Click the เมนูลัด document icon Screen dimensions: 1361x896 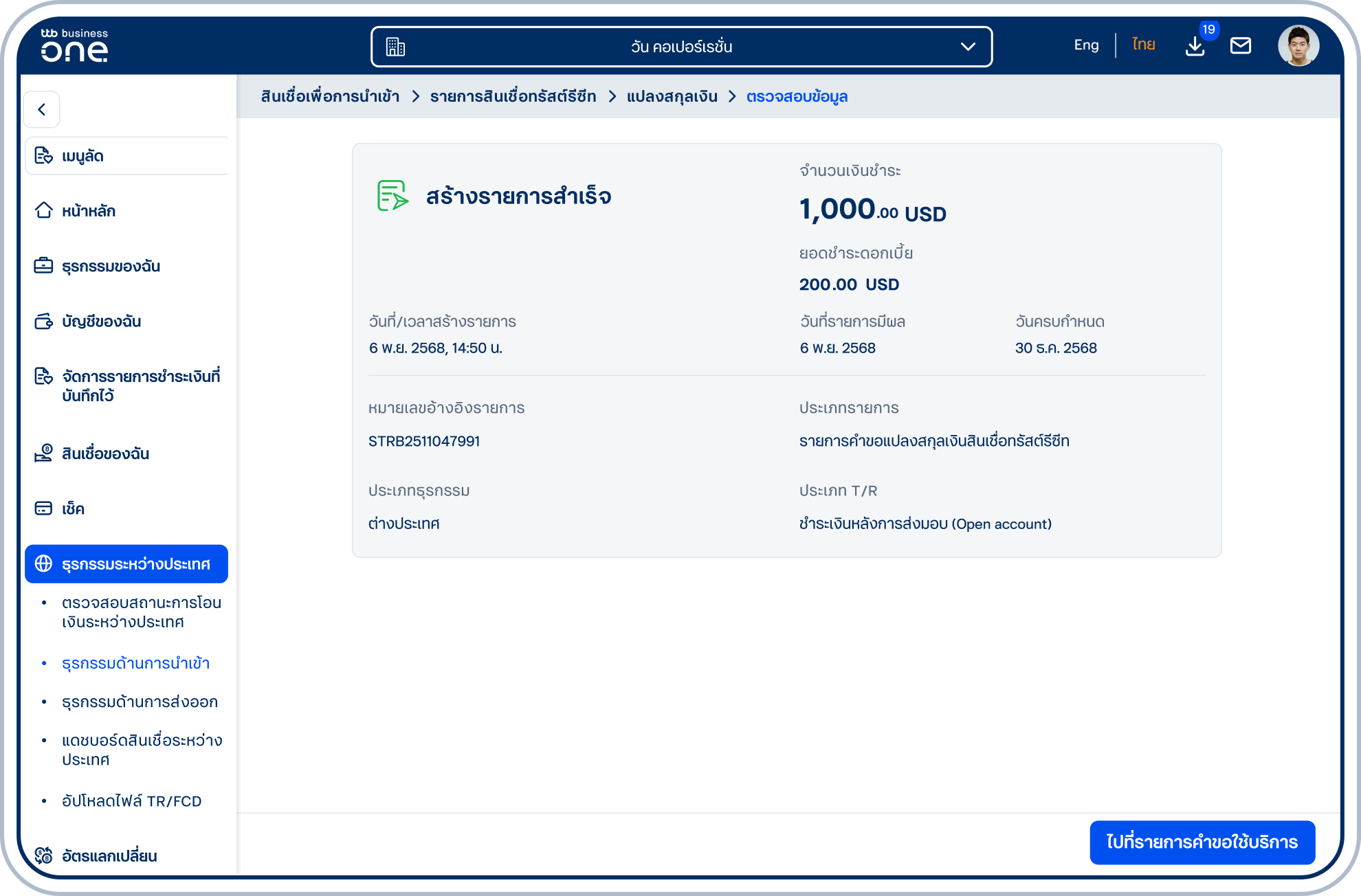coord(43,156)
